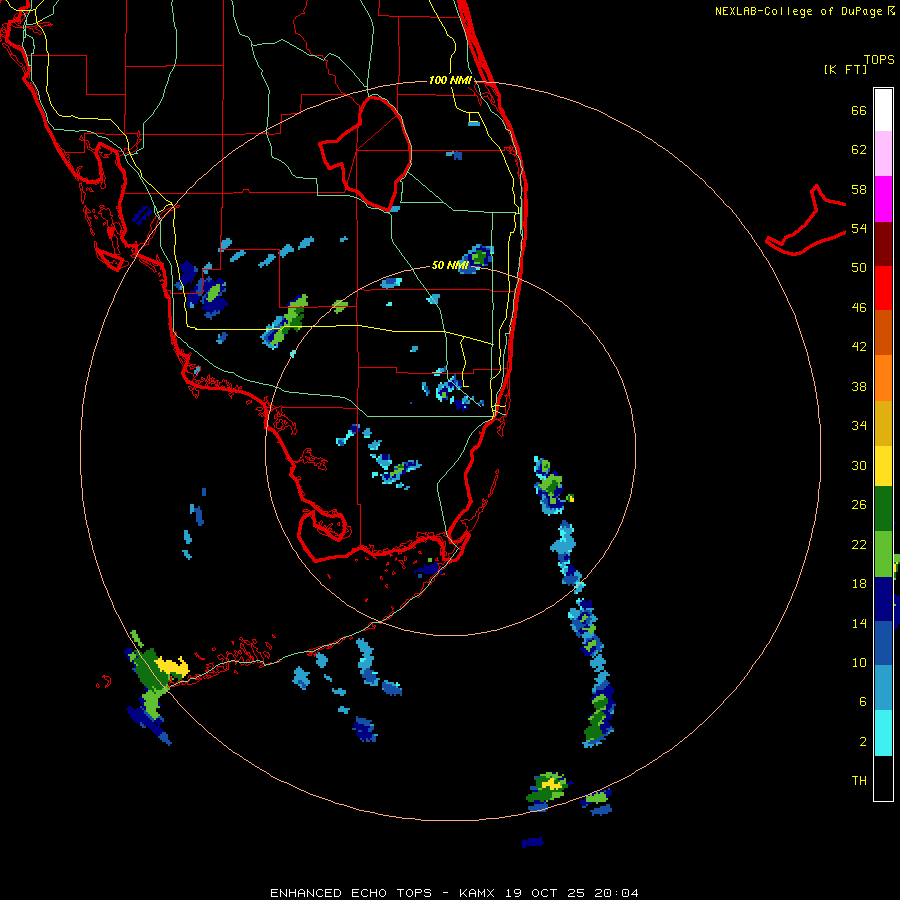Screen dimensions: 900x900
Task: Select the dark red 50-54 kft swatch
Action: tap(883, 244)
